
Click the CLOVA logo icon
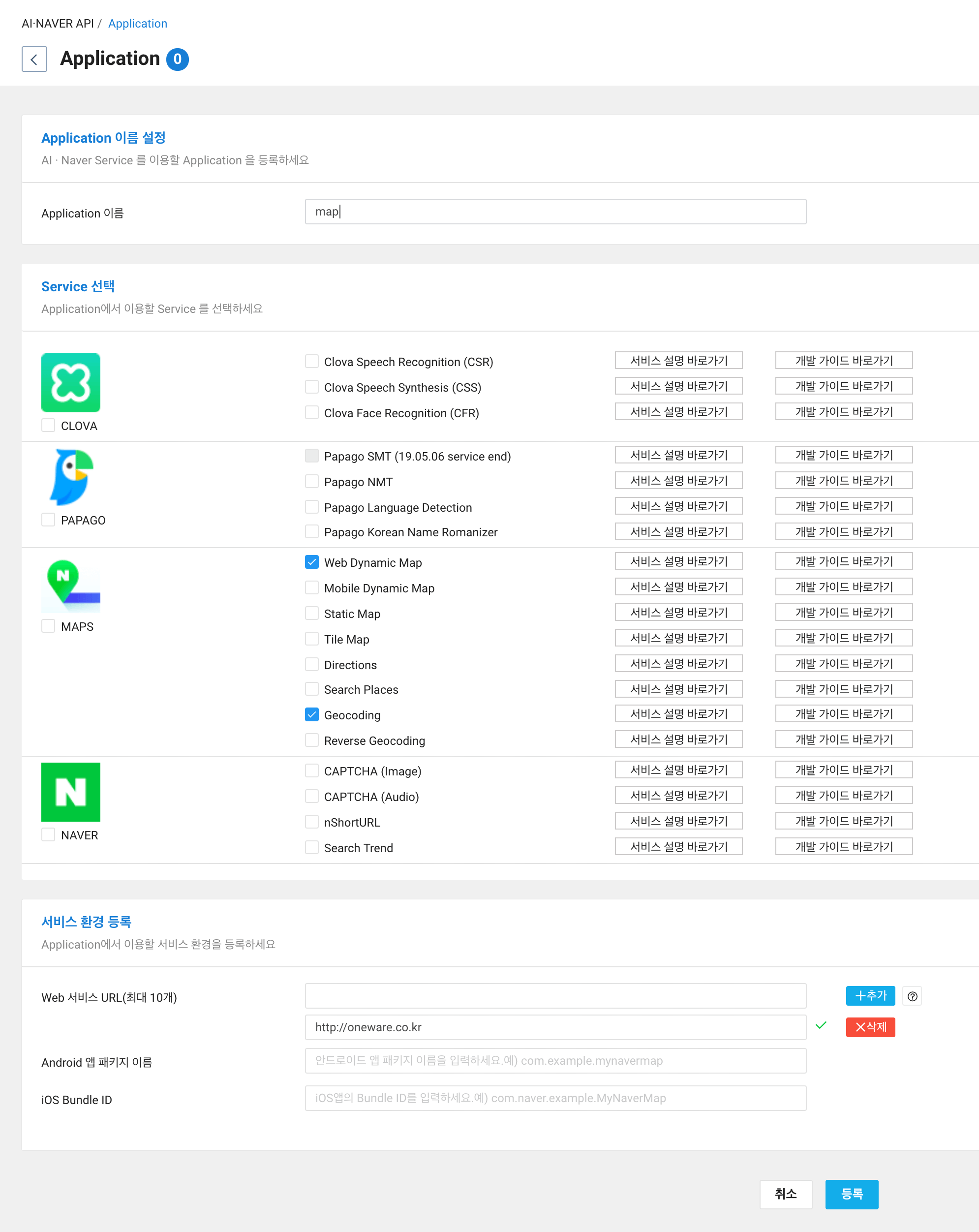click(71, 382)
